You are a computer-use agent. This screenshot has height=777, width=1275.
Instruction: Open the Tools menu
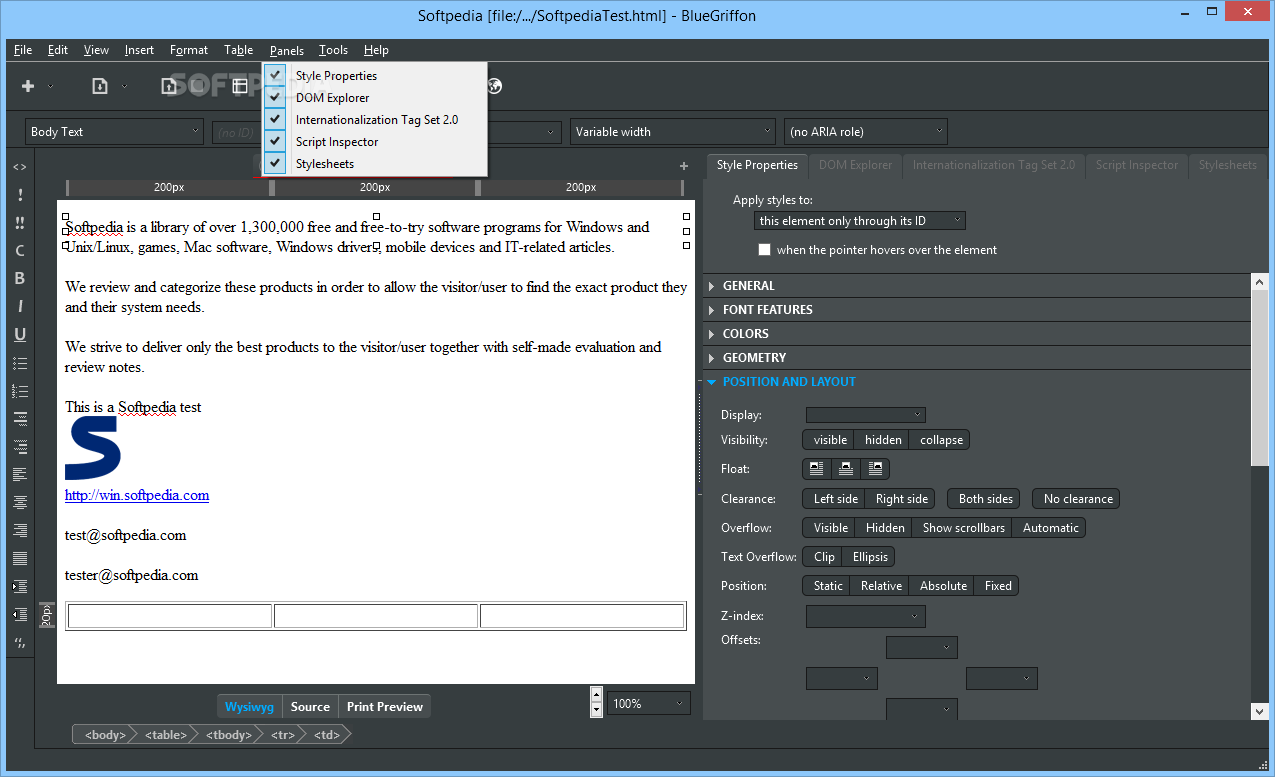[x=333, y=50]
